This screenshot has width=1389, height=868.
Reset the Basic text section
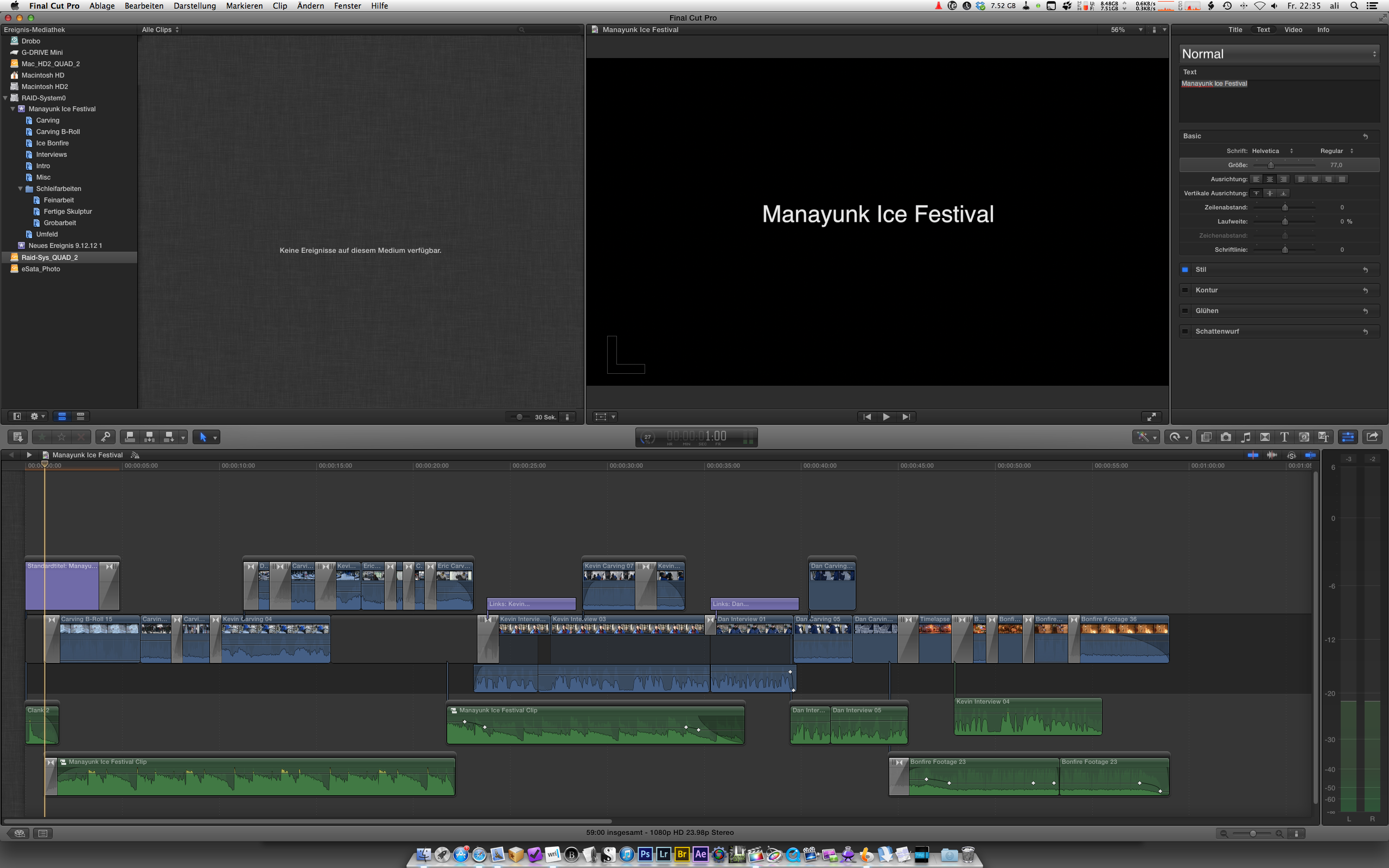click(1366, 136)
